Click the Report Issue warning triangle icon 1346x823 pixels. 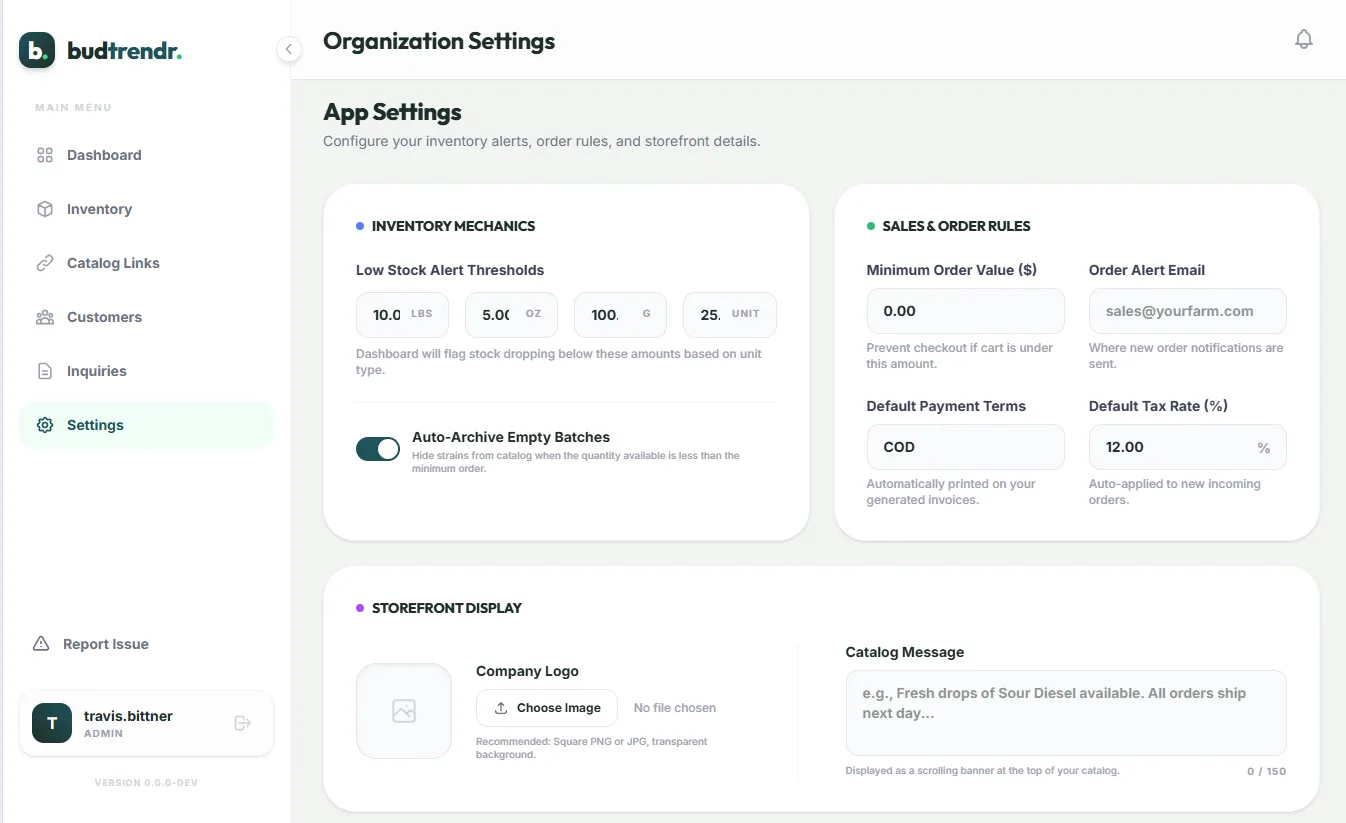click(x=41, y=644)
